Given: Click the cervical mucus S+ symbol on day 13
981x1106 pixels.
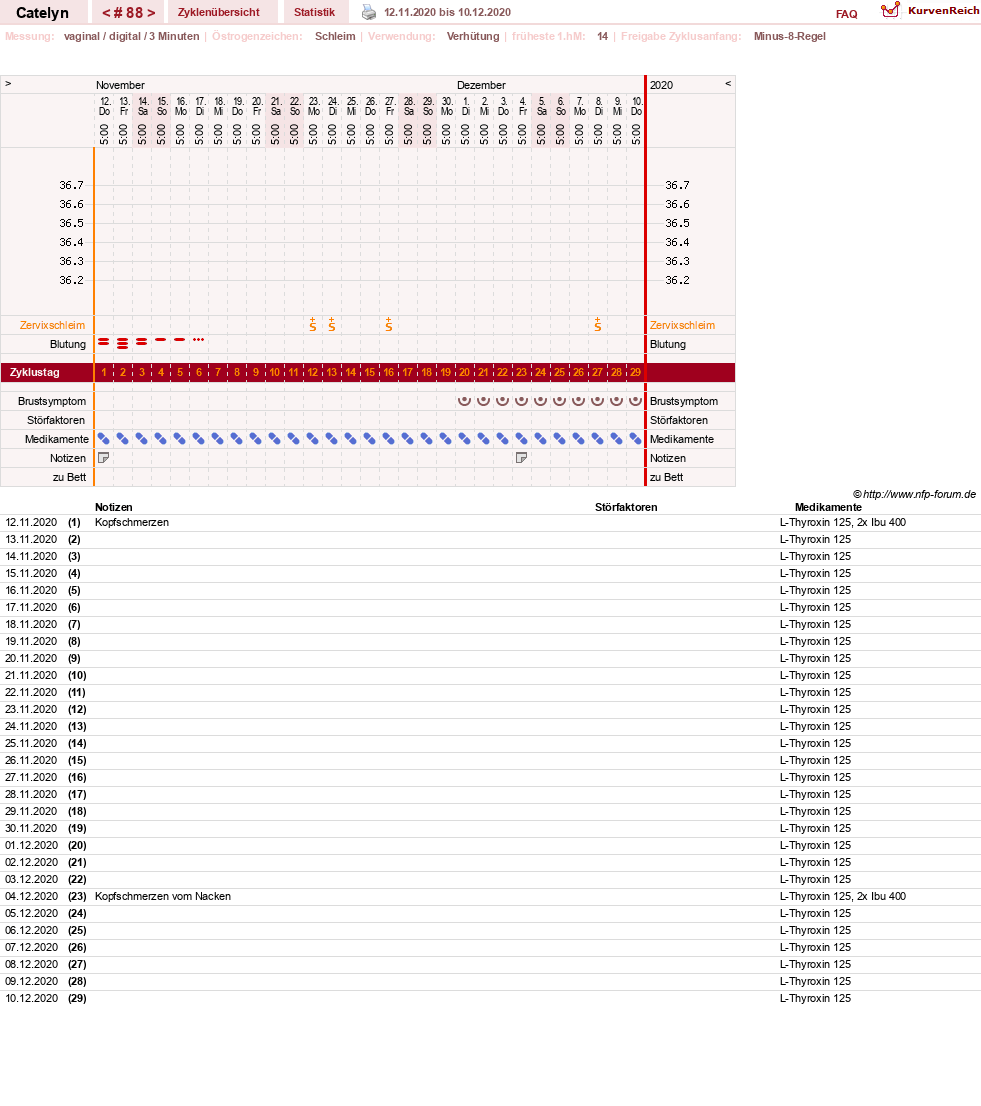Looking at the screenshot, I should [x=332, y=324].
